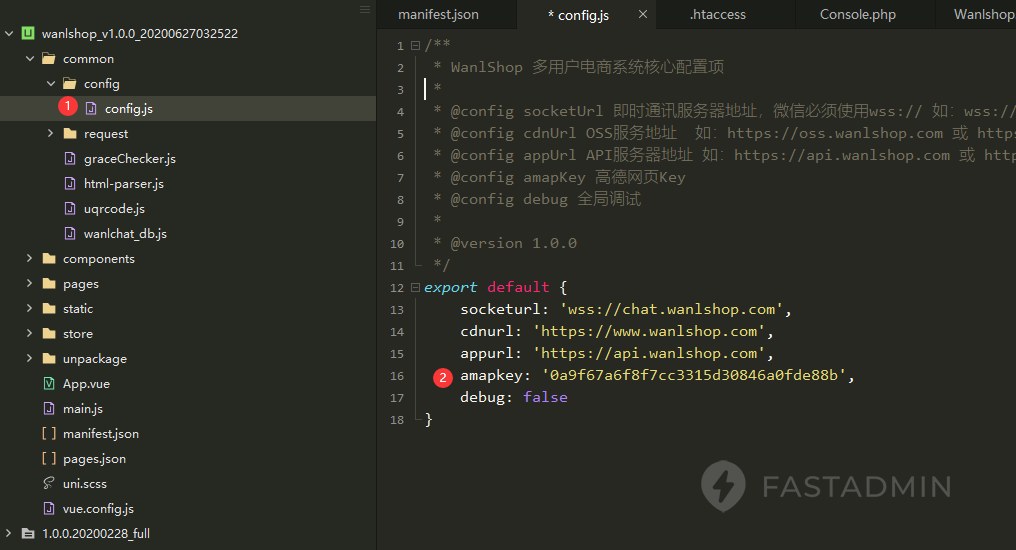
Task: Fold the export default block at line 12
Action: pos(415,287)
